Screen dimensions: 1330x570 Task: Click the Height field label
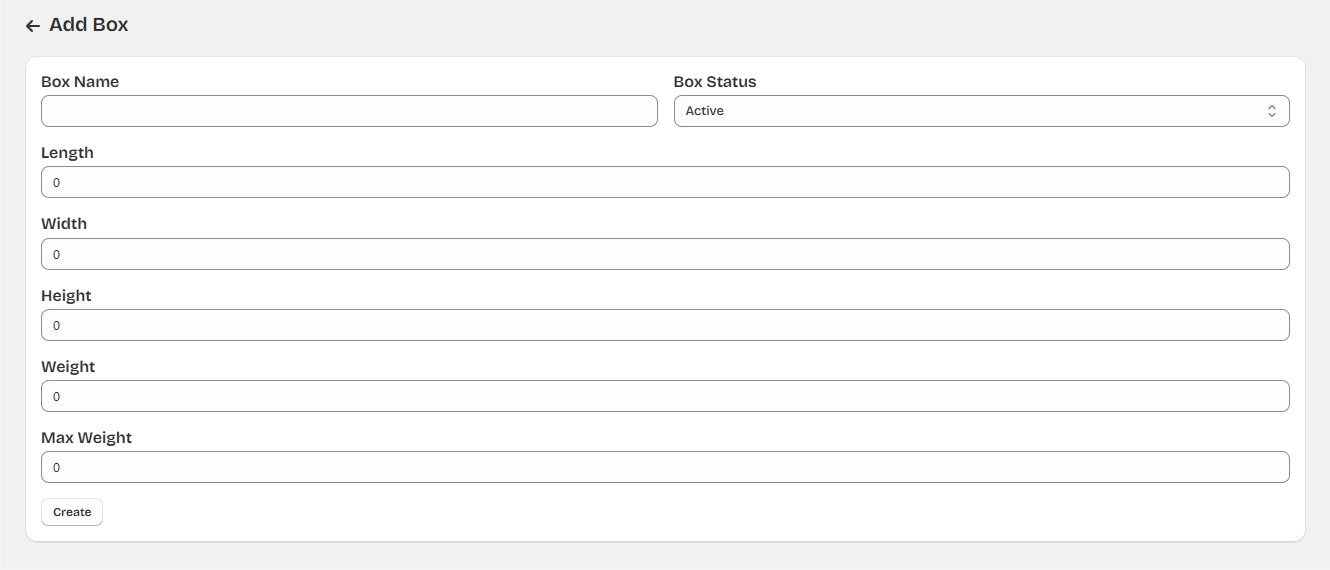66,296
